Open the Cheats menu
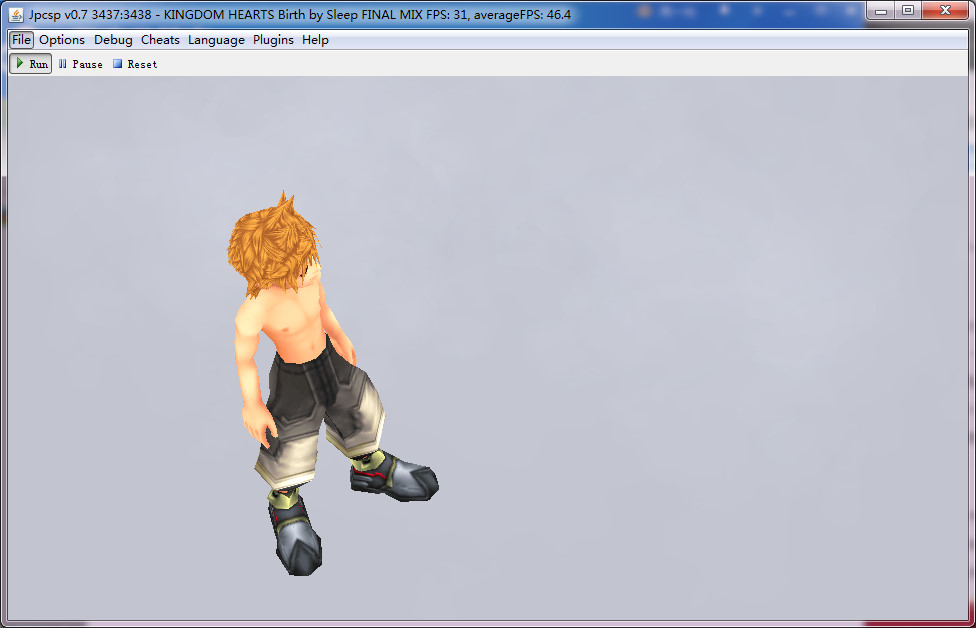 (x=160, y=40)
